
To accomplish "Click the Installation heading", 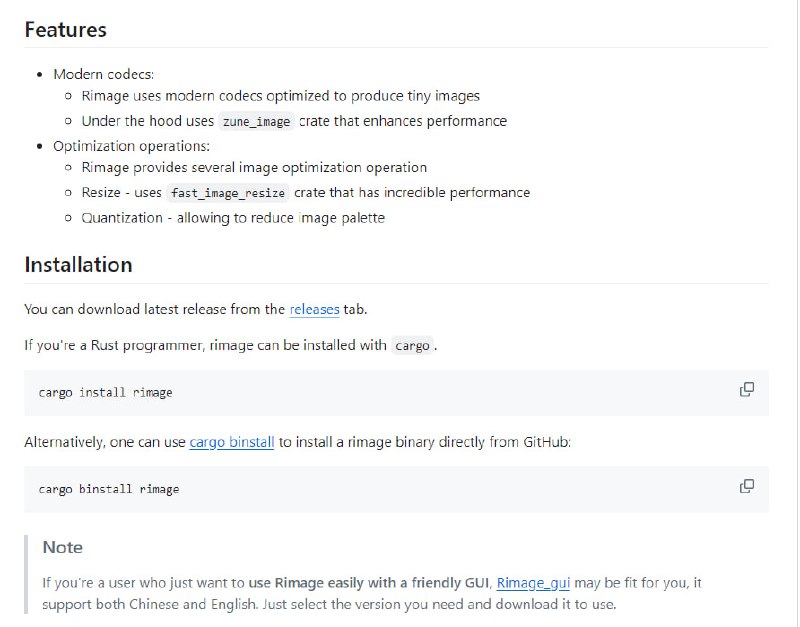I will point(78,265).
